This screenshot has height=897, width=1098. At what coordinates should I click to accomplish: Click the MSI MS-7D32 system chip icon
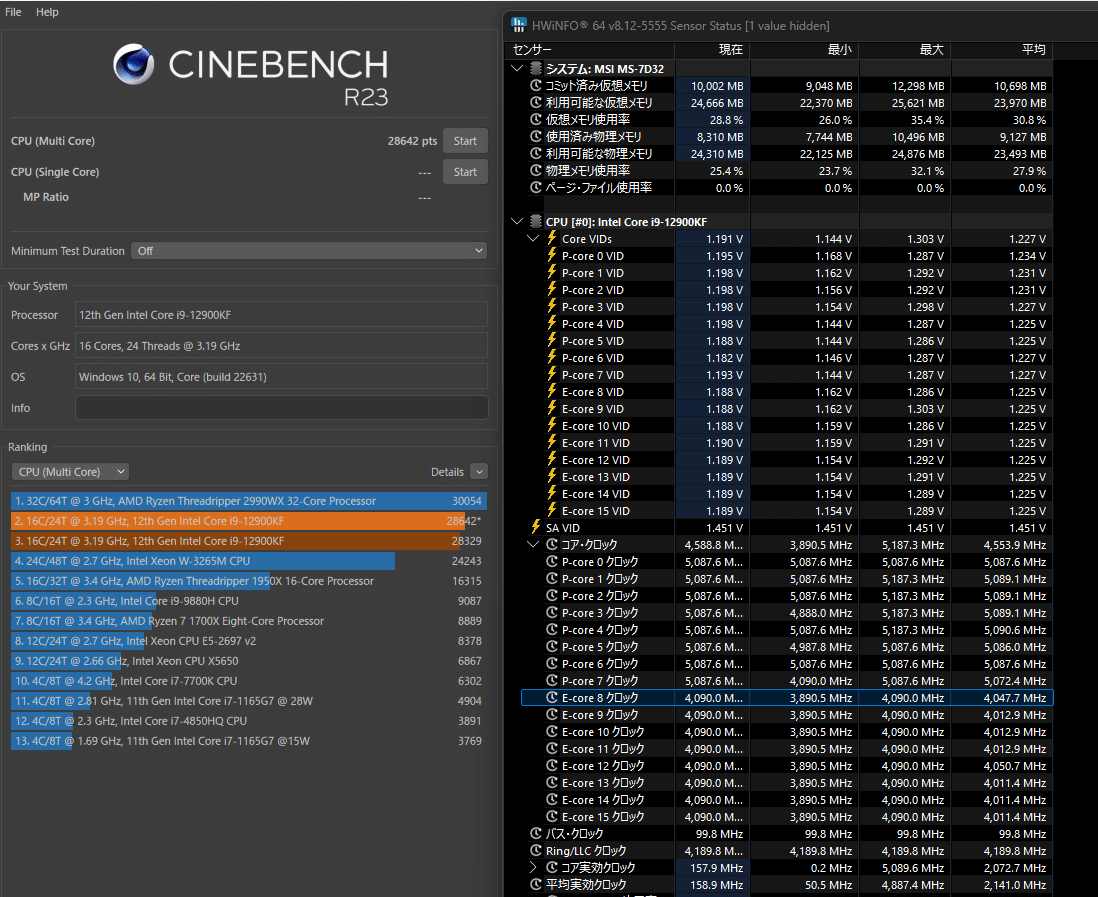pos(536,69)
